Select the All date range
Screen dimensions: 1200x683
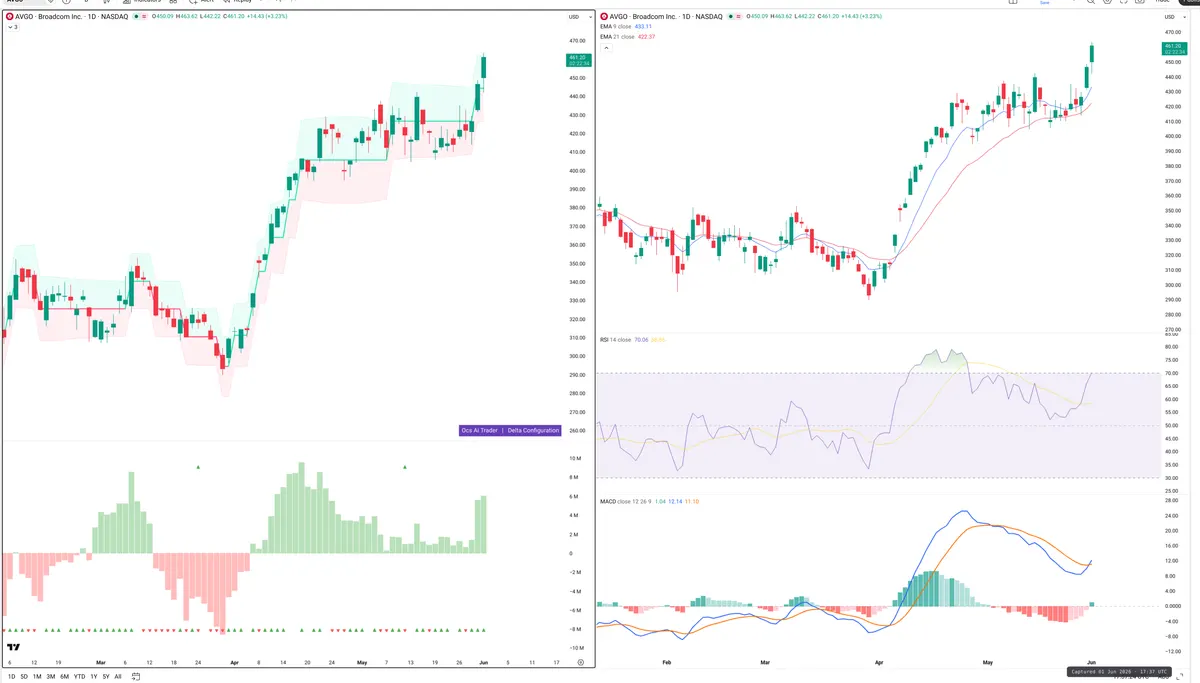[x=118, y=677]
